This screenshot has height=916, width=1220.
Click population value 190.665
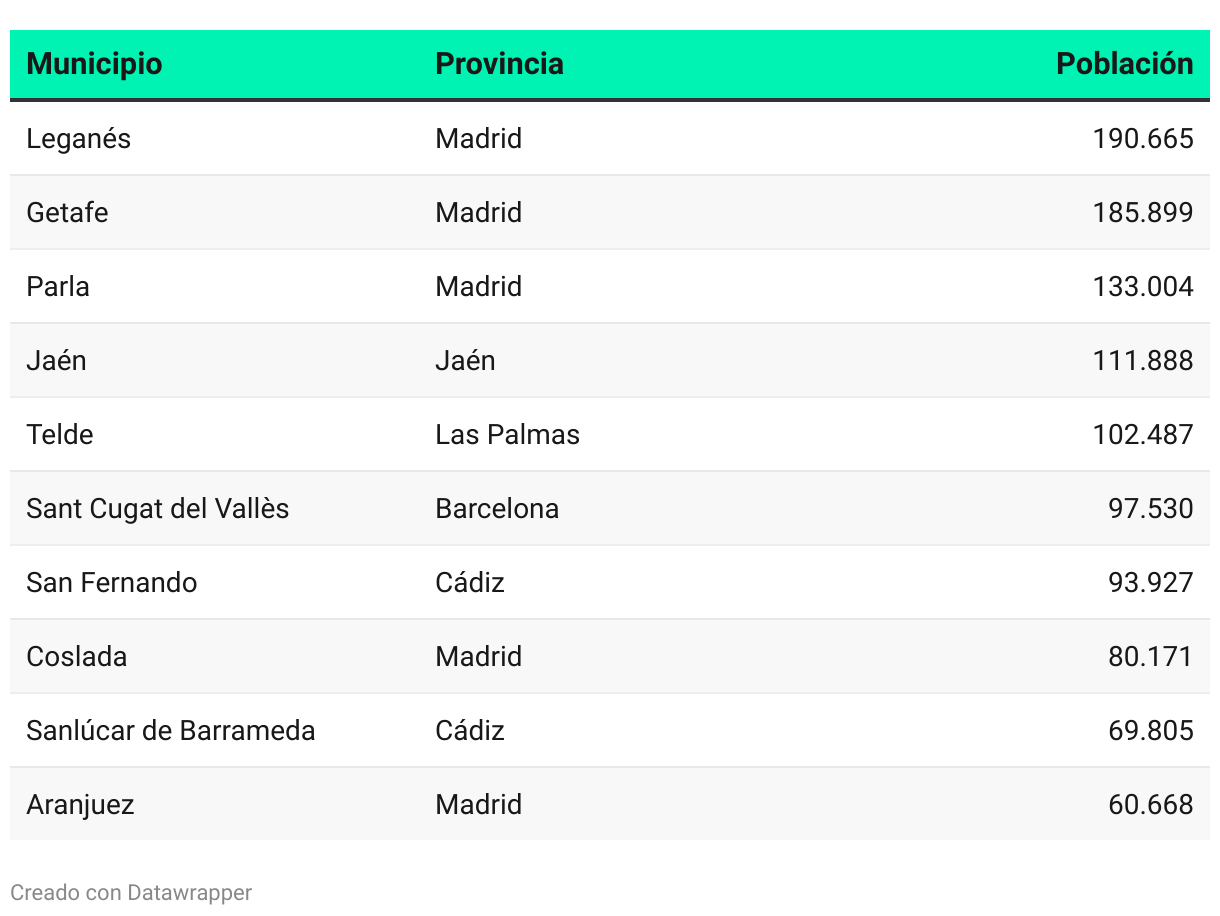click(x=1143, y=138)
